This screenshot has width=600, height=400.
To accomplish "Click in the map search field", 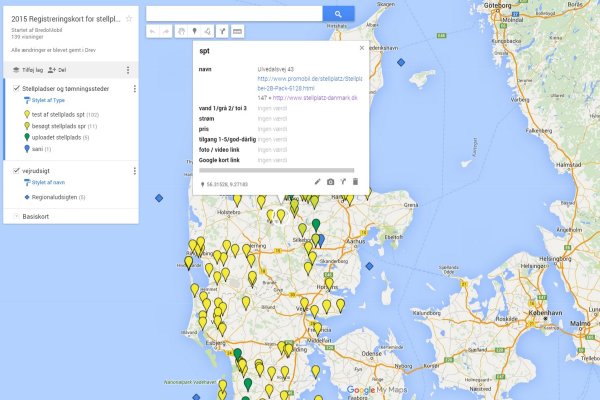I will 234,14.
